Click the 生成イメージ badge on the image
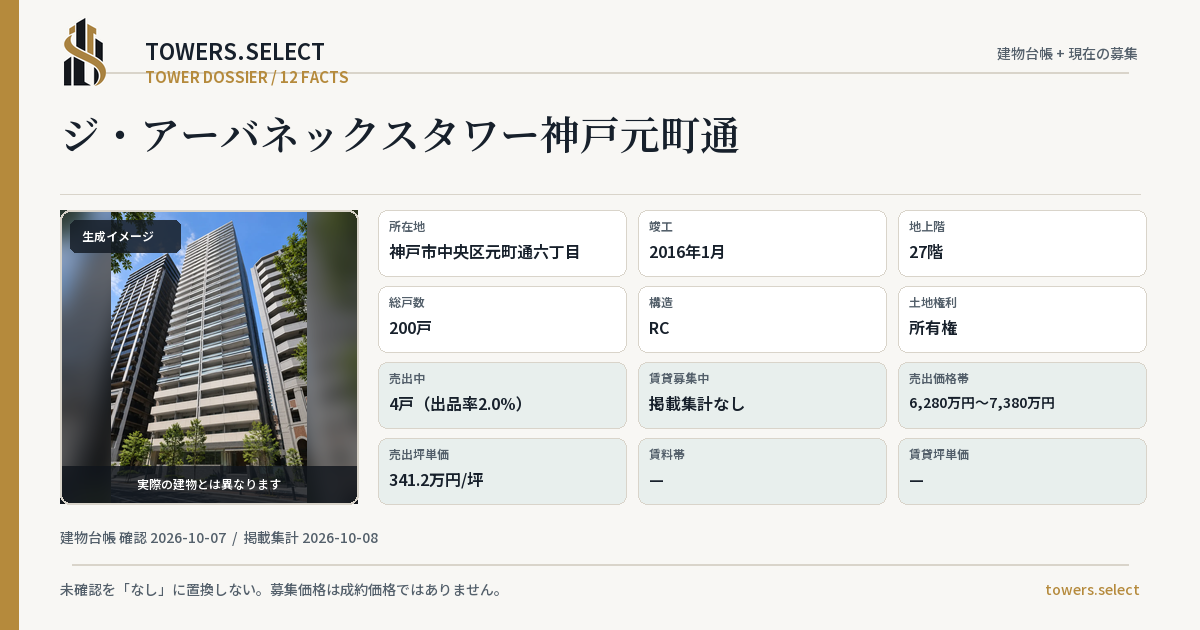 (125, 237)
